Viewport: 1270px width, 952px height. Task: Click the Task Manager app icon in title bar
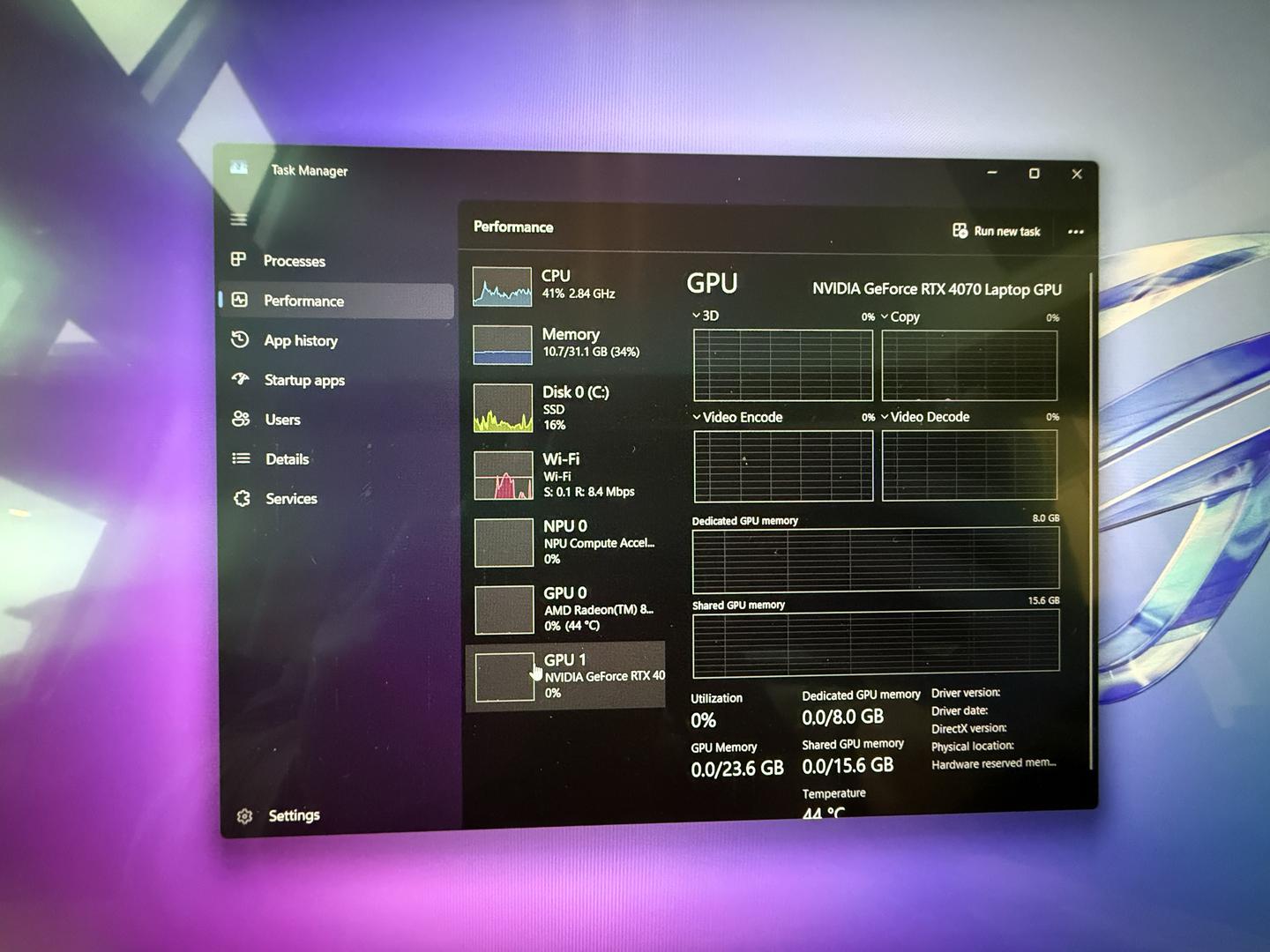[239, 167]
